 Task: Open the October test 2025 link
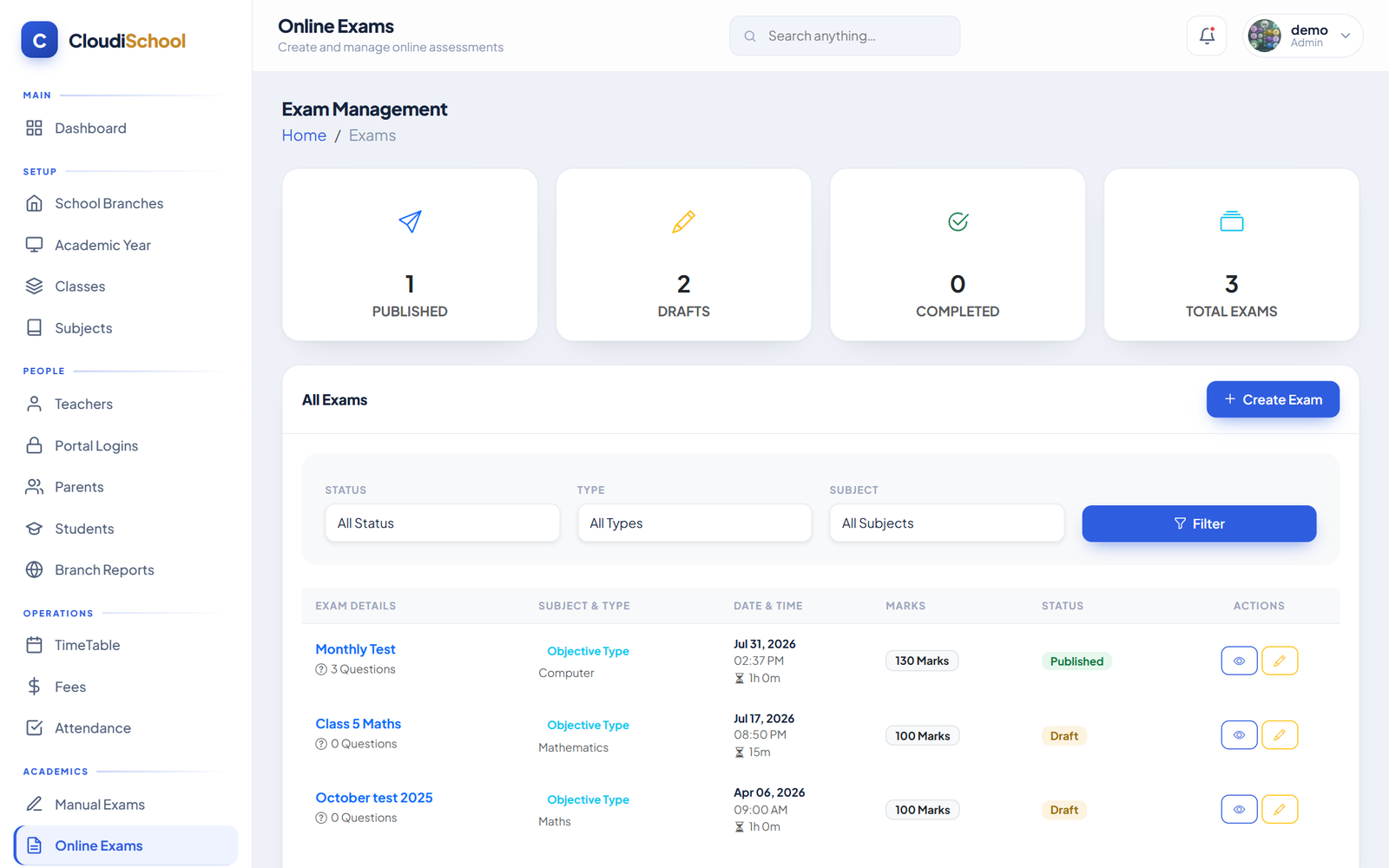[374, 798]
